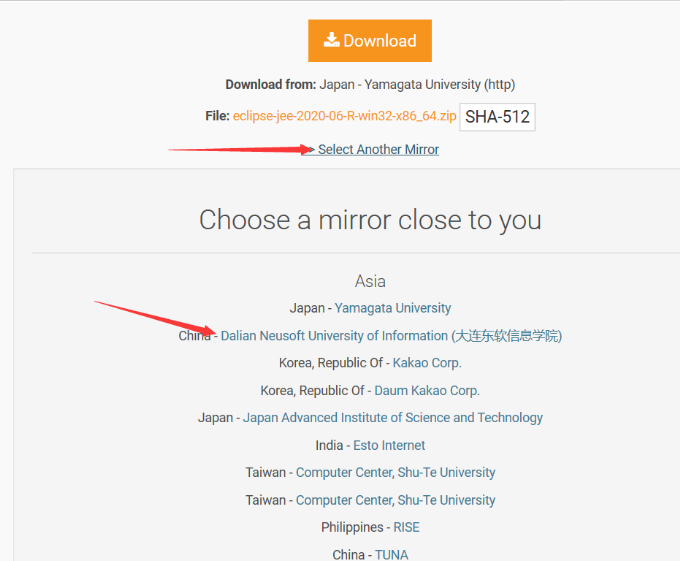The width and height of the screenshot is (680, 561).
Task: Click the orange Download button
Action: tap(370, 41)
